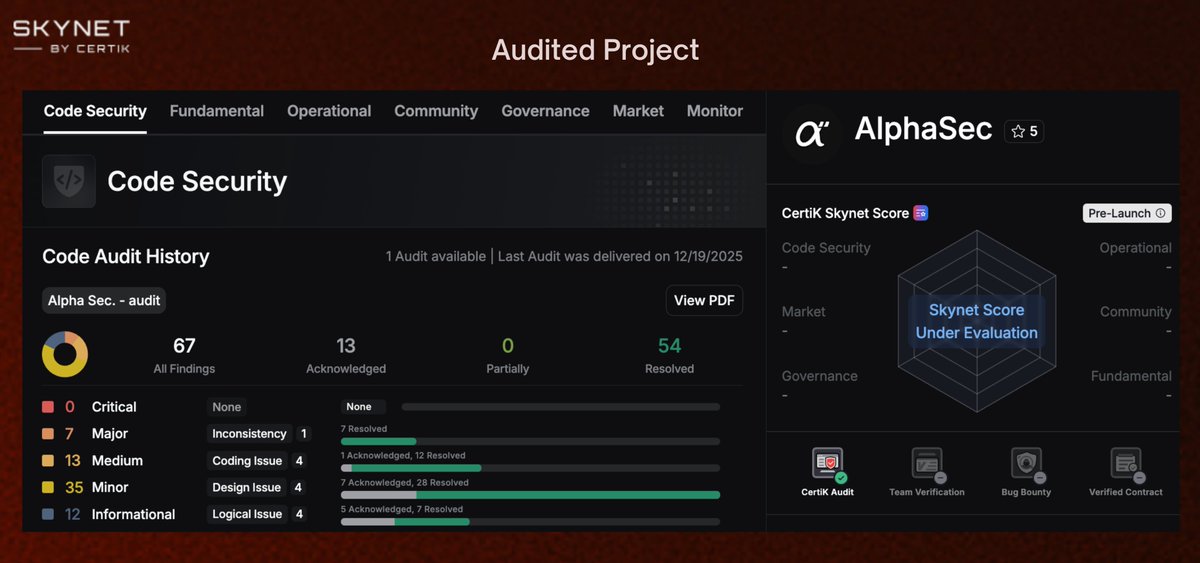Click the Bug Bounty badge icon
Screen dimensions: 1200x563
click(x=1026, y=464)
